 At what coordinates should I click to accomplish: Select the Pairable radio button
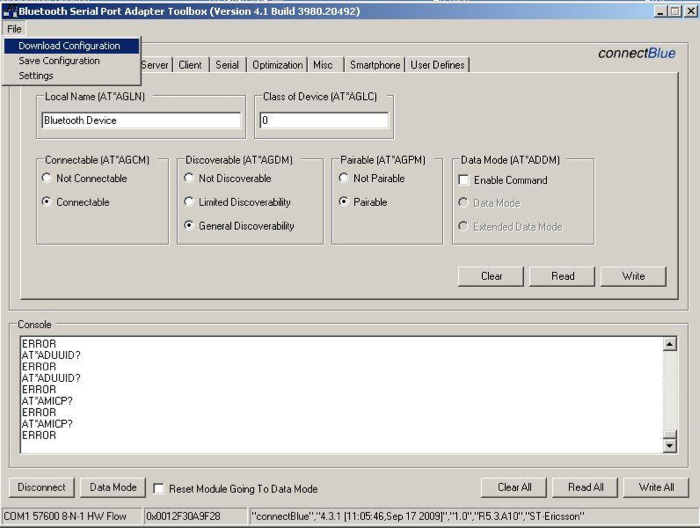[363, 202]
